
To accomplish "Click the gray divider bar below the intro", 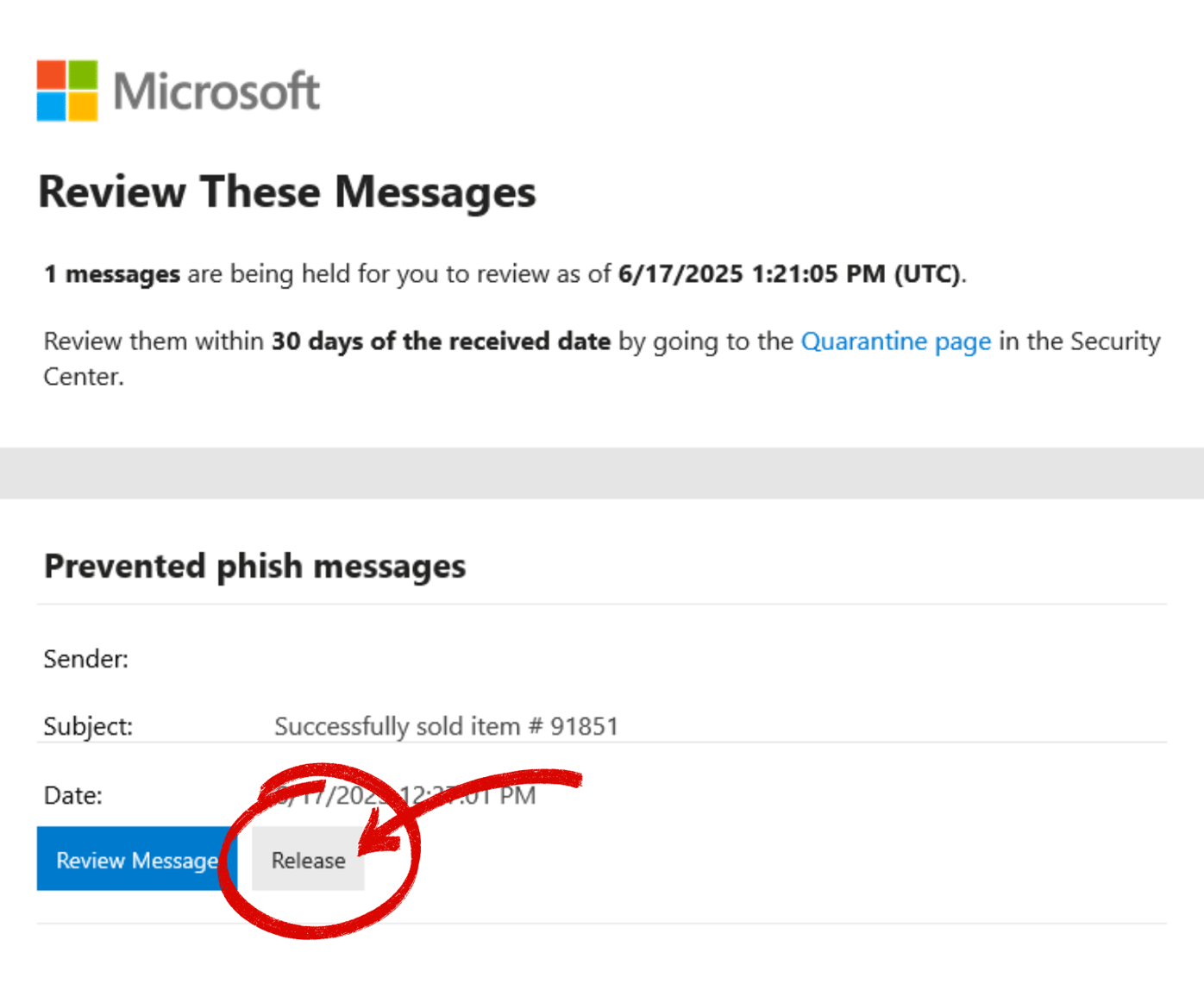I will 602,470.
